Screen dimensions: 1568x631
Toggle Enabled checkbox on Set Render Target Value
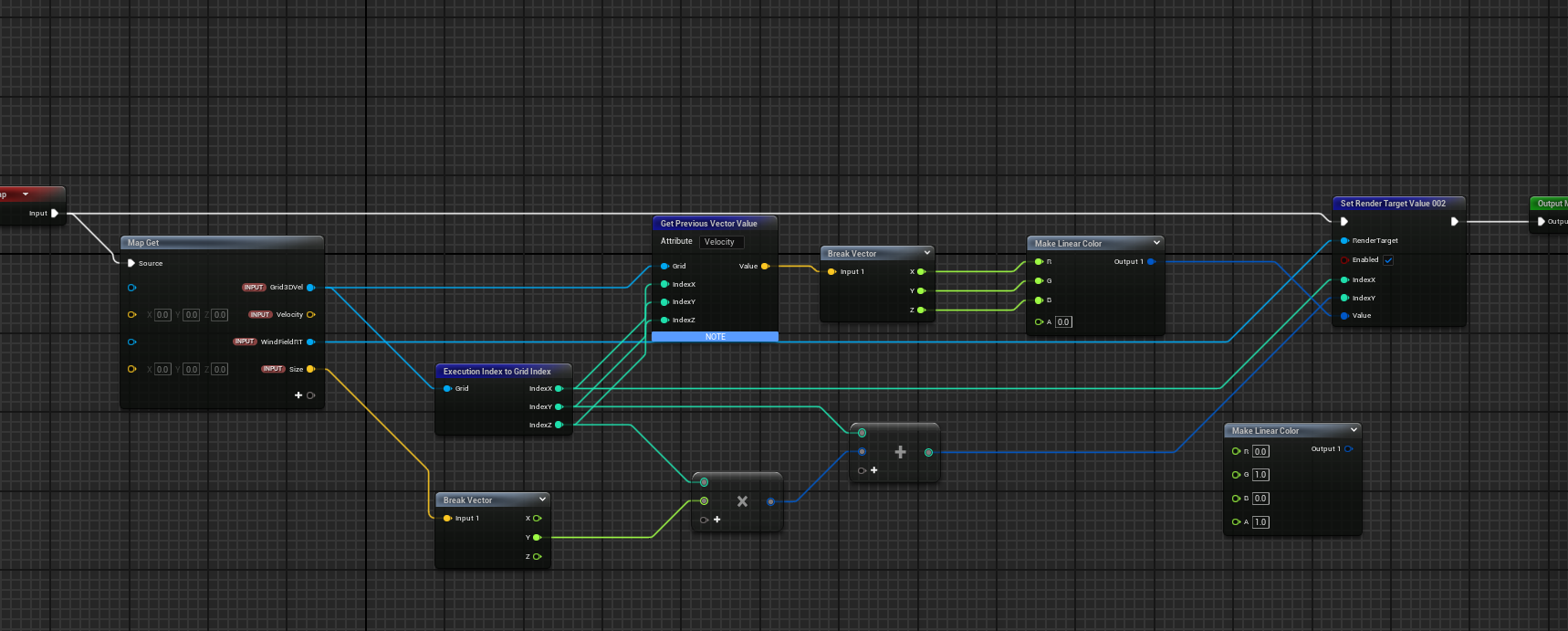point(1388,260)
